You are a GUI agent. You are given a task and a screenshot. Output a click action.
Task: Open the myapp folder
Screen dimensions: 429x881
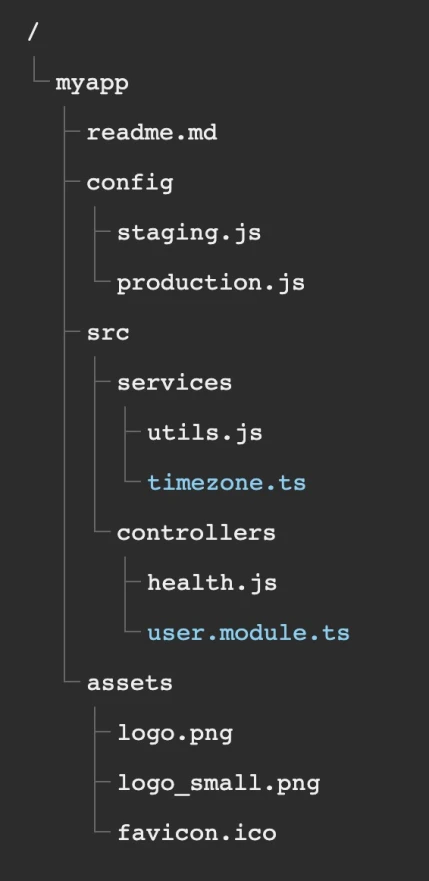coord(92,84)
